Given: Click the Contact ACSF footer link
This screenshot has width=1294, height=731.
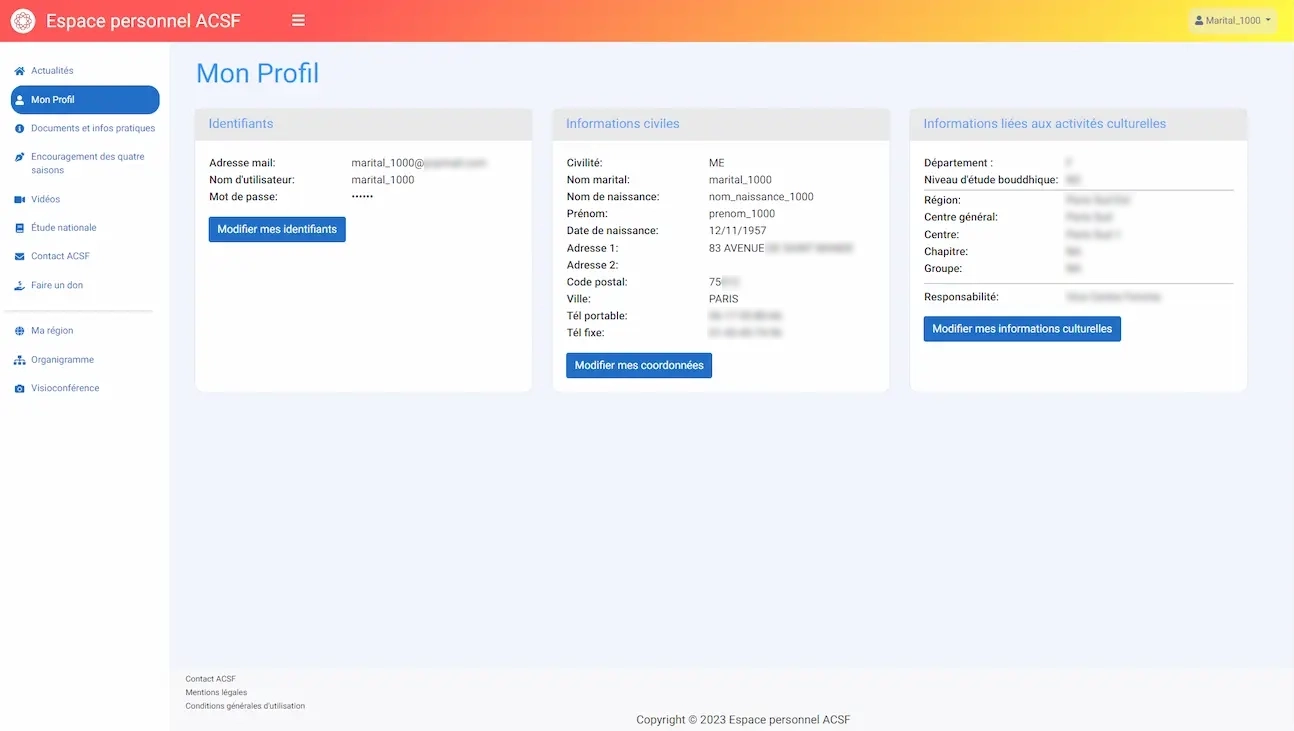Looking at the screenshot, I should pyautogui.click(x=210, y=679).
